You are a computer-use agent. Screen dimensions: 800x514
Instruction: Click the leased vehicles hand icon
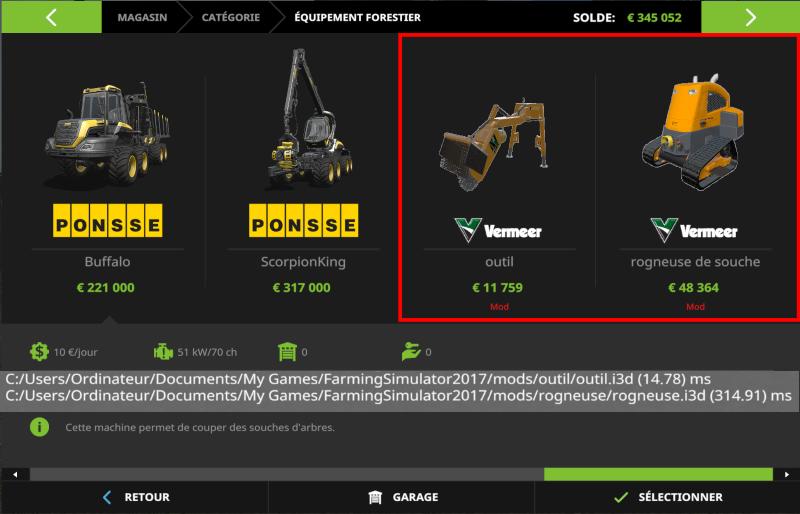click(411, 352)
